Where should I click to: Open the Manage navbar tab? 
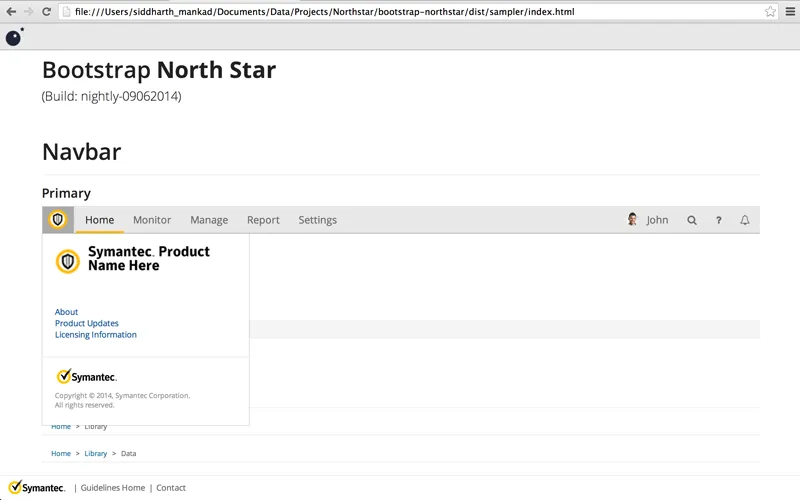[209, 220]
